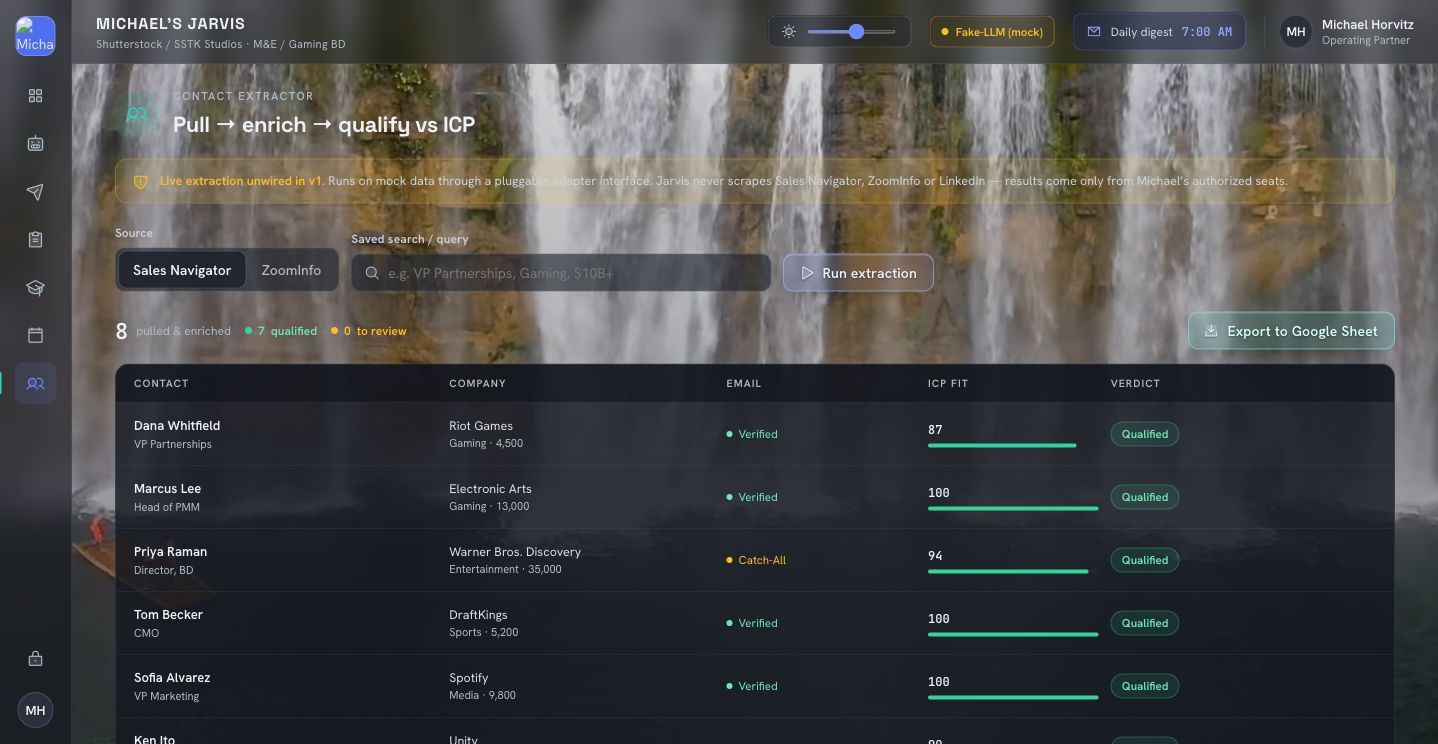Open the MH avatar at the sidebar bottom

pos(35,710)
